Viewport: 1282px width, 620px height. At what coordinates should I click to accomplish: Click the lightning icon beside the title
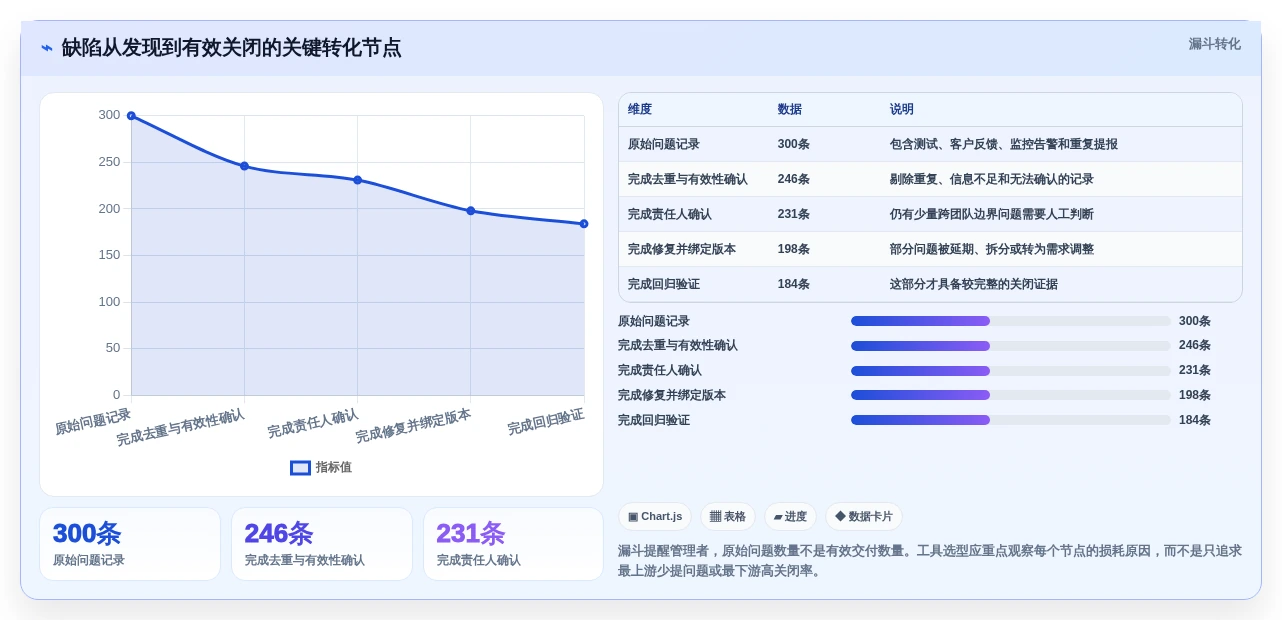pos(47,48)
